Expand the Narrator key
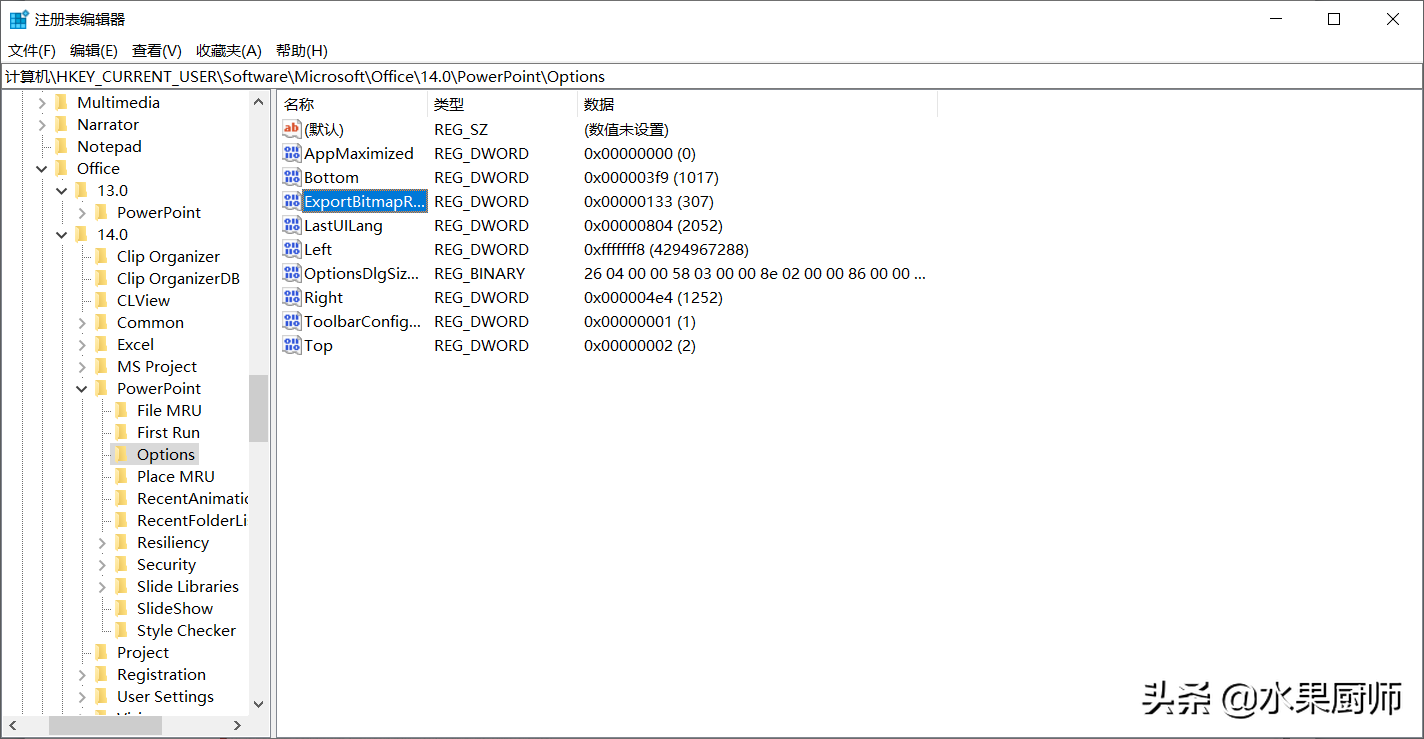Image resolution: width=1424 pixels, height=739 pixels. coord(42,124)
